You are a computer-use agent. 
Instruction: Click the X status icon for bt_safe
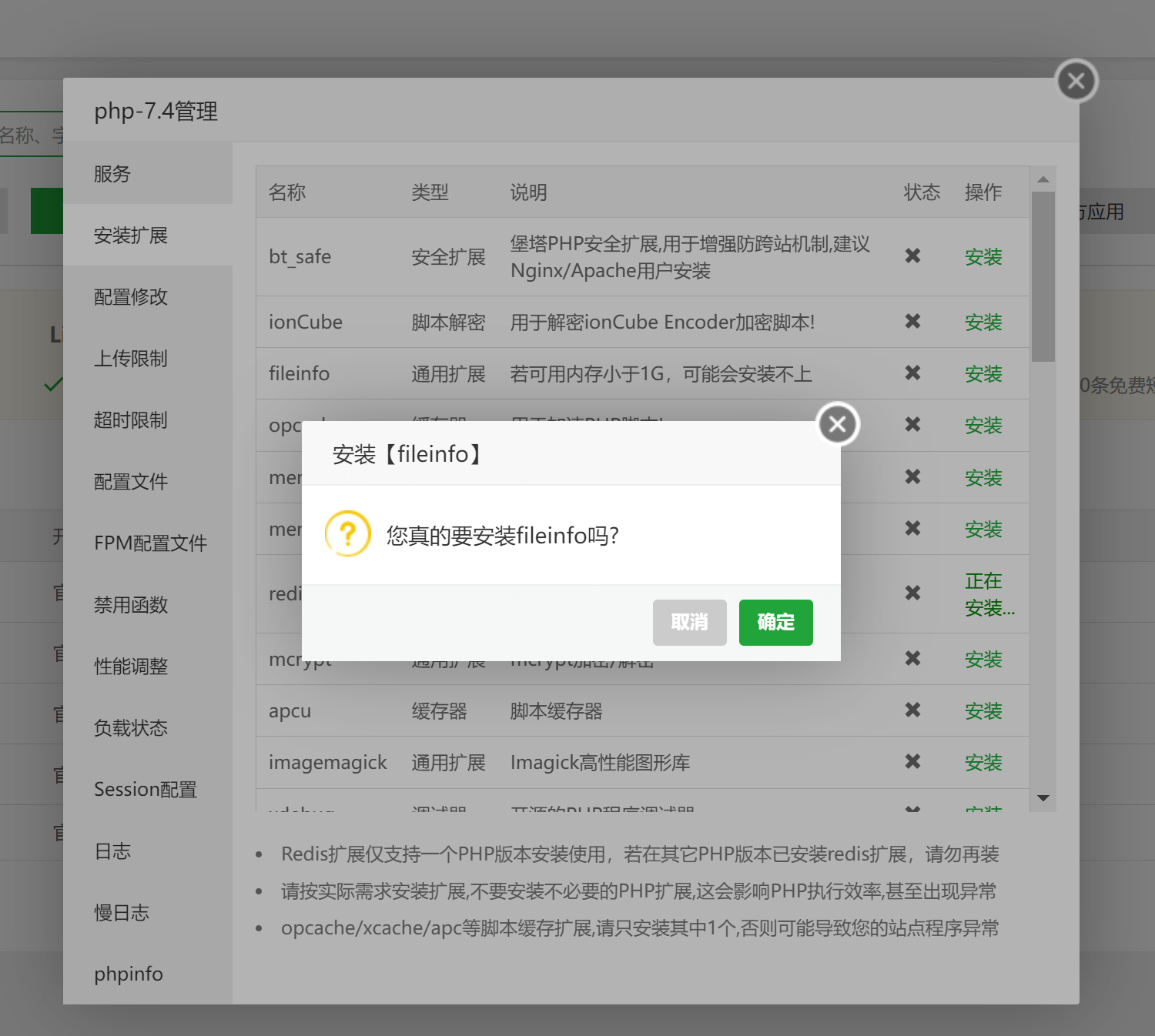(912, 256)
